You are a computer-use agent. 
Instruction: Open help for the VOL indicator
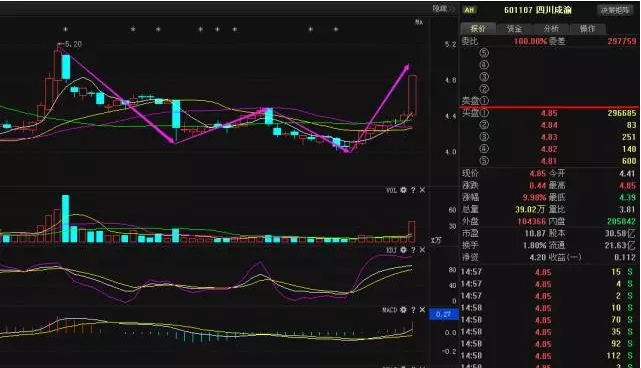point(413,190)
